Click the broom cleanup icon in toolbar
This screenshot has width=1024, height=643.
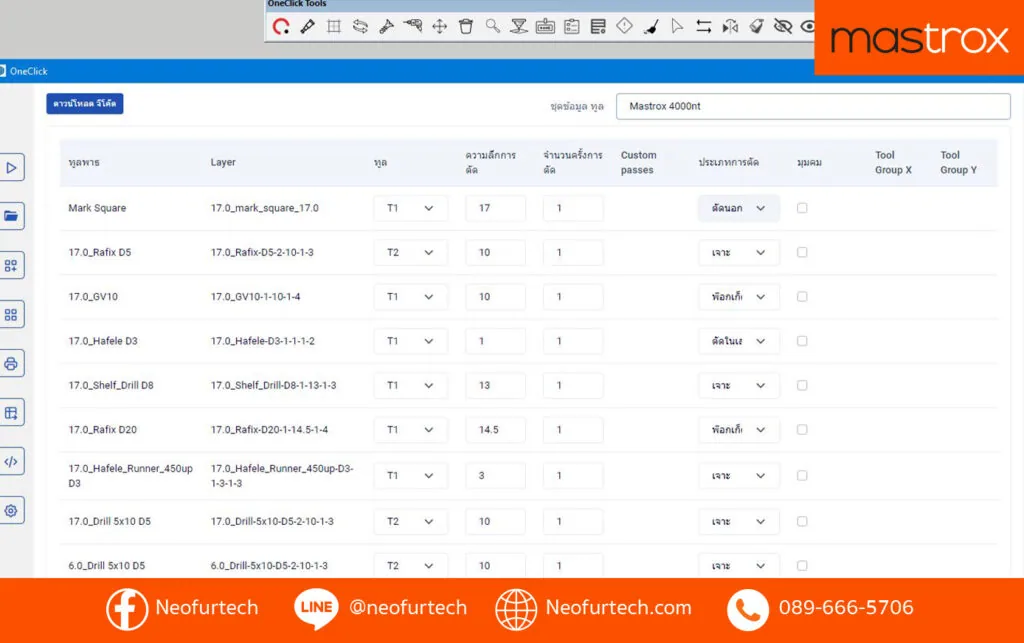[x=650, y=26]
